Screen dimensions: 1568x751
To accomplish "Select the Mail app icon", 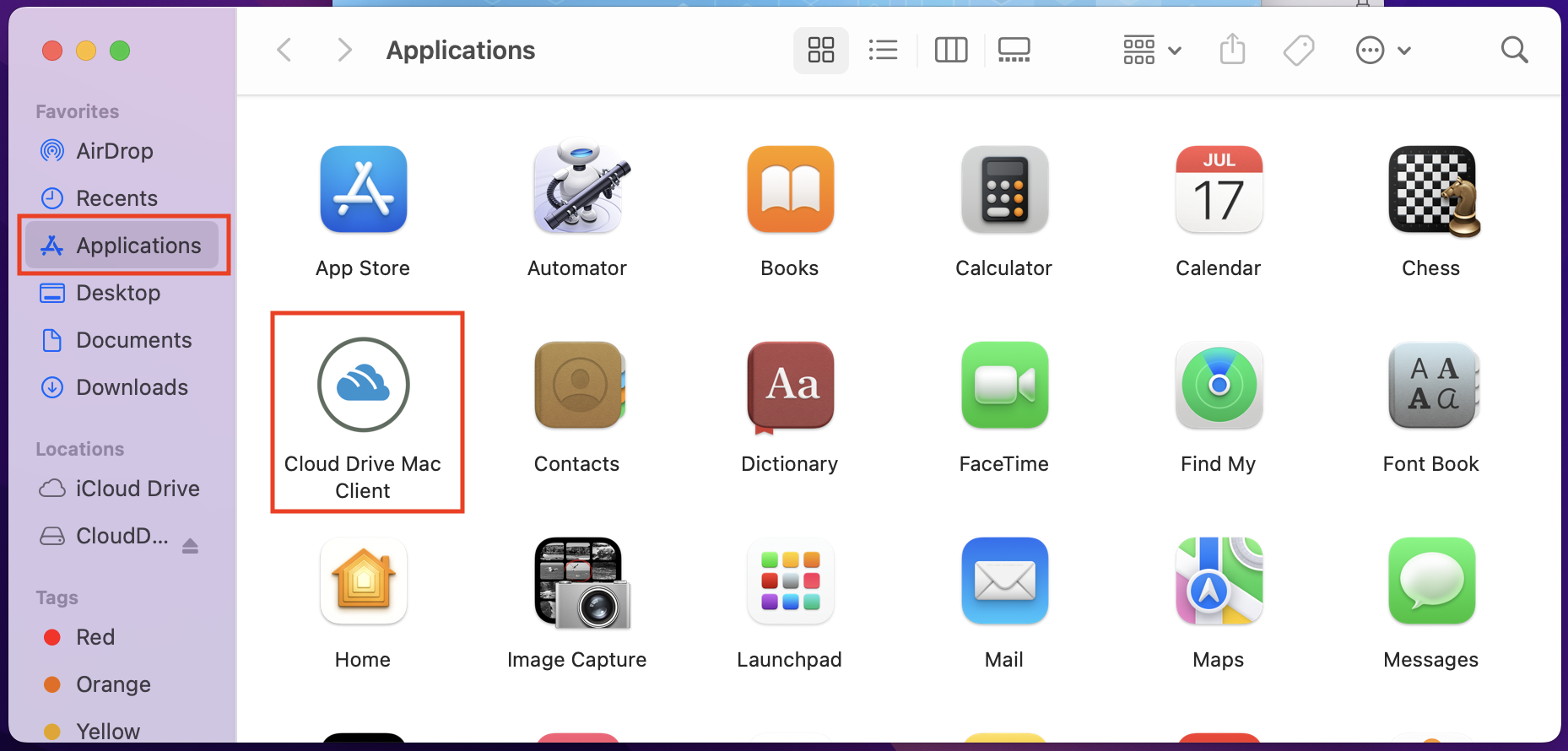I will pyautogui.click(x=1004, y=581).
